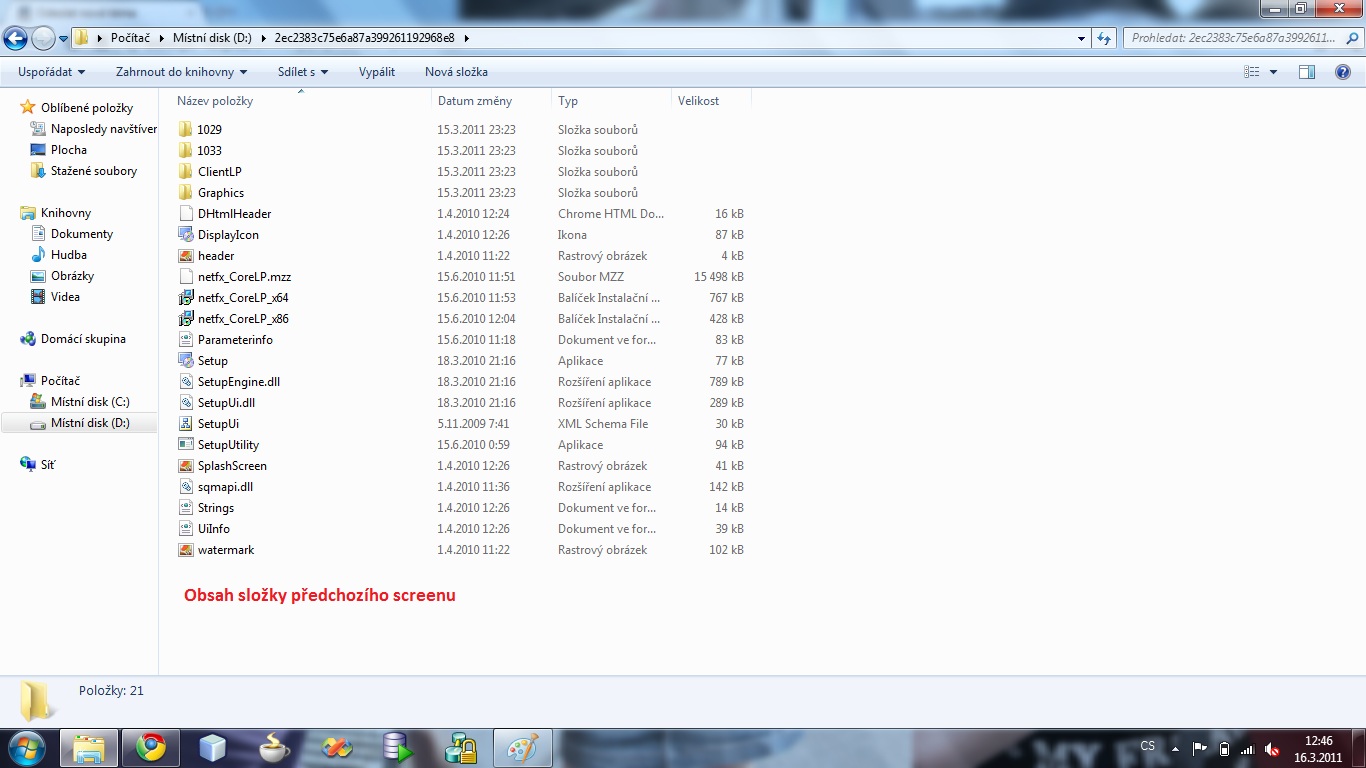Open Google Chrome from the taskbar

[151, 747]
